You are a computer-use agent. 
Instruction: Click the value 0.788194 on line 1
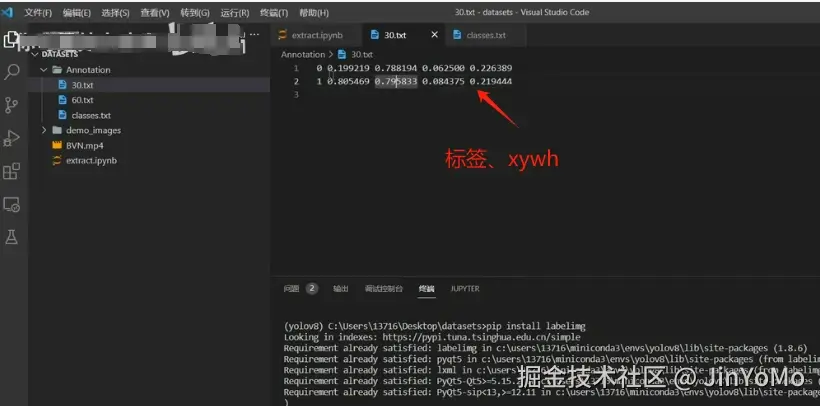pos(396,68)
